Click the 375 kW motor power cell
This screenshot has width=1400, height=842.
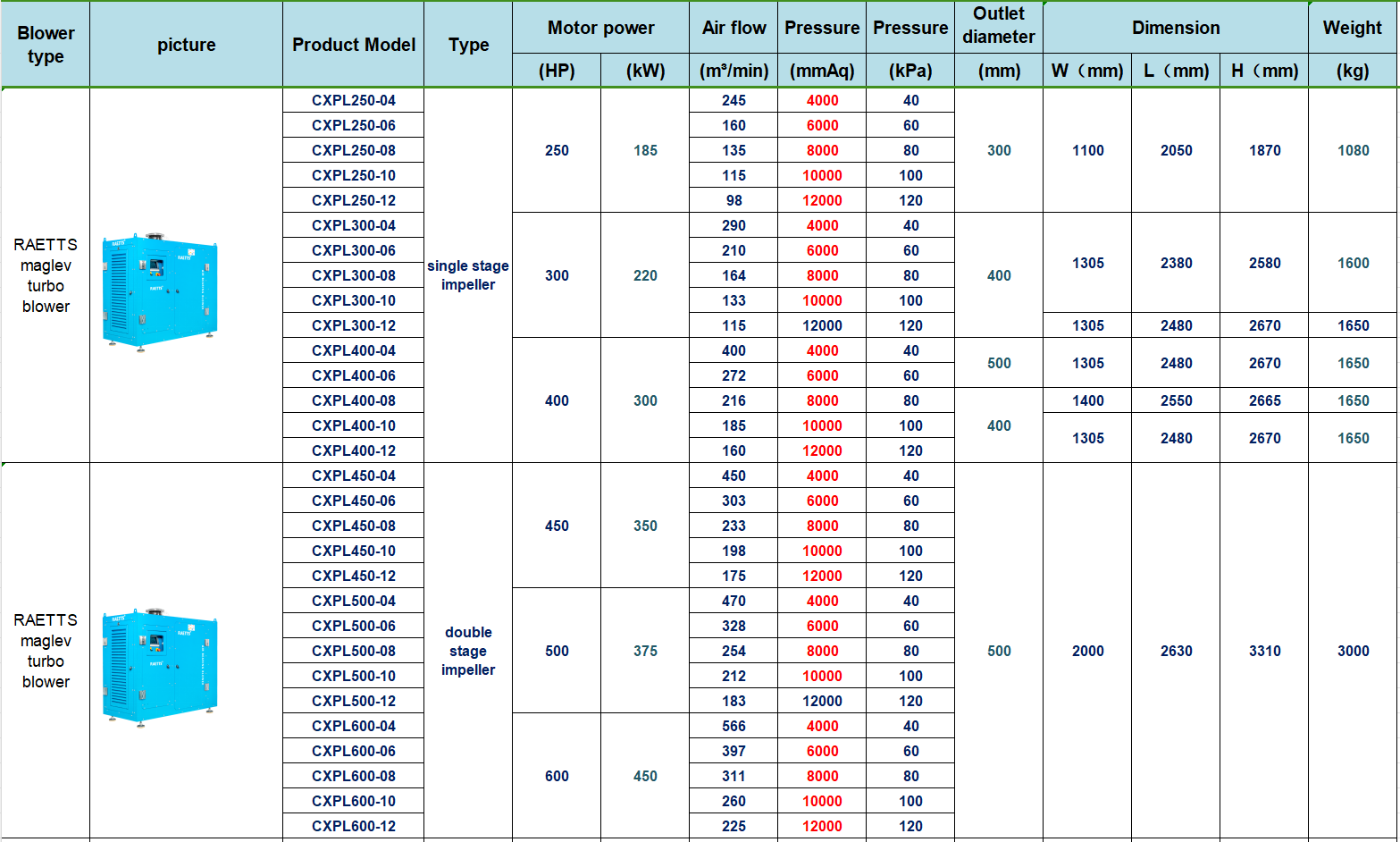[x=645, y=651]
